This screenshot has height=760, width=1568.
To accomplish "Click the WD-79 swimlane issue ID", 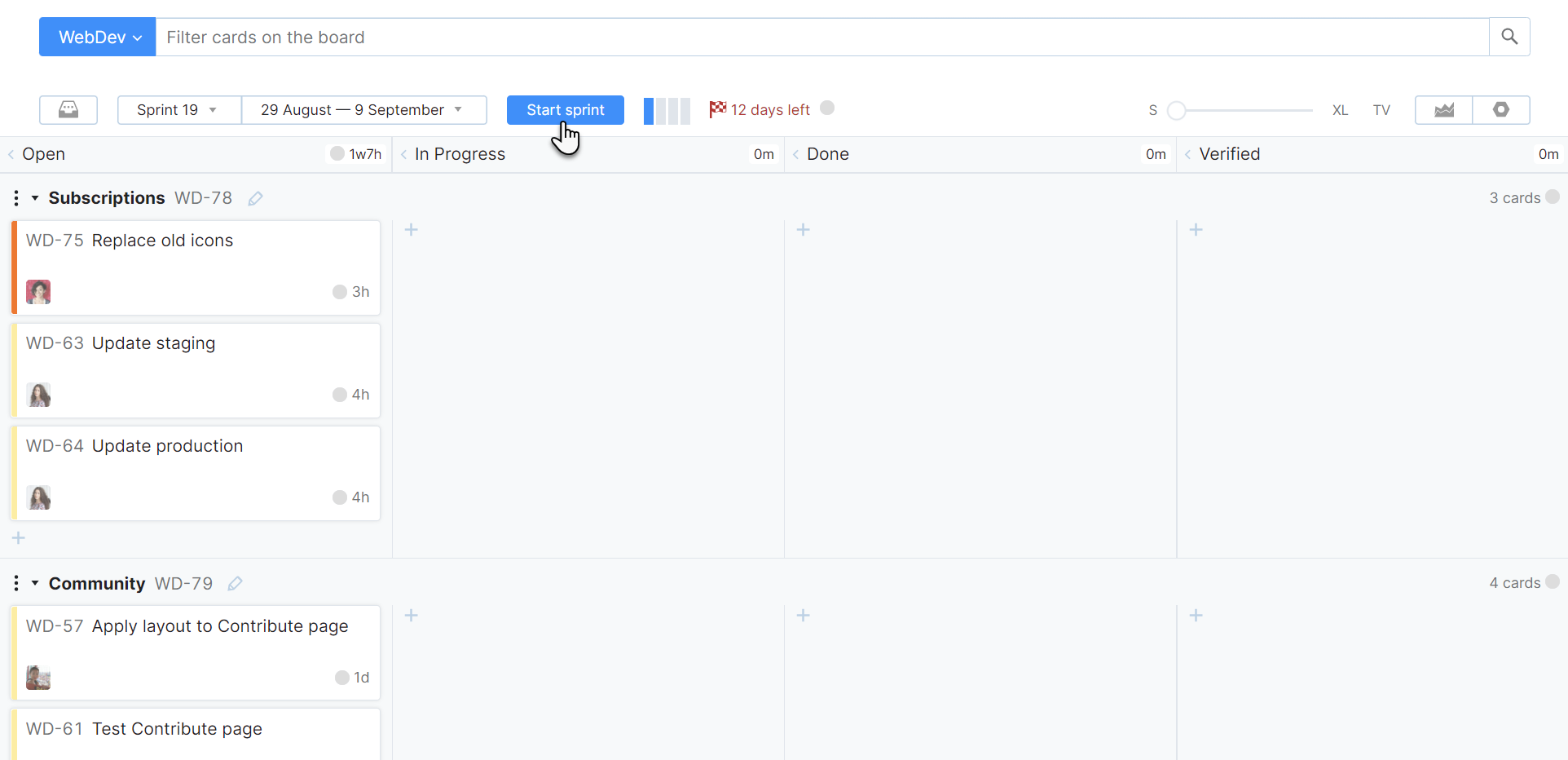I will click(x=184, y=584).
